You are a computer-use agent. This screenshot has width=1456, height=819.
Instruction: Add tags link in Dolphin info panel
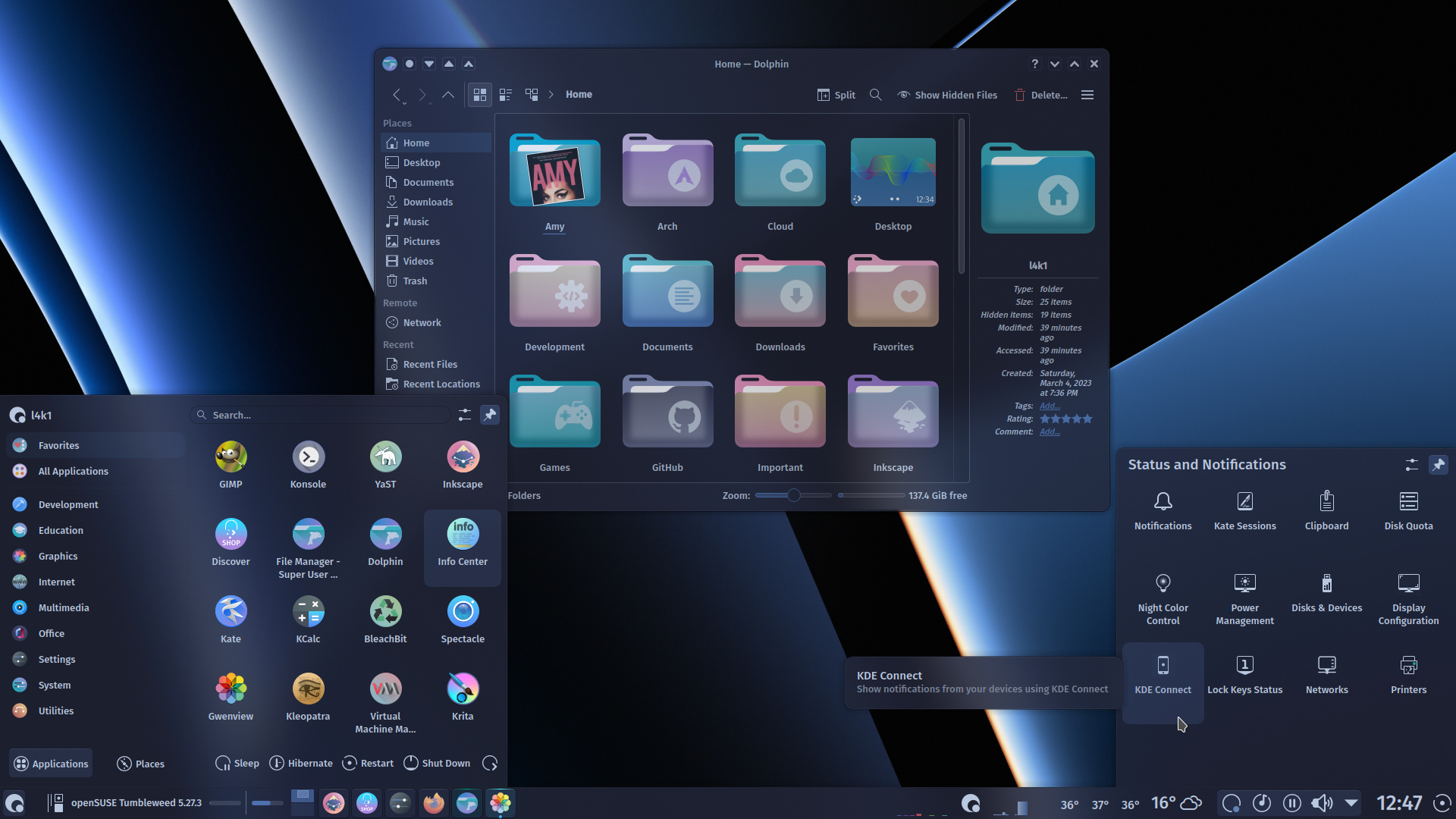coord(1050,406)
